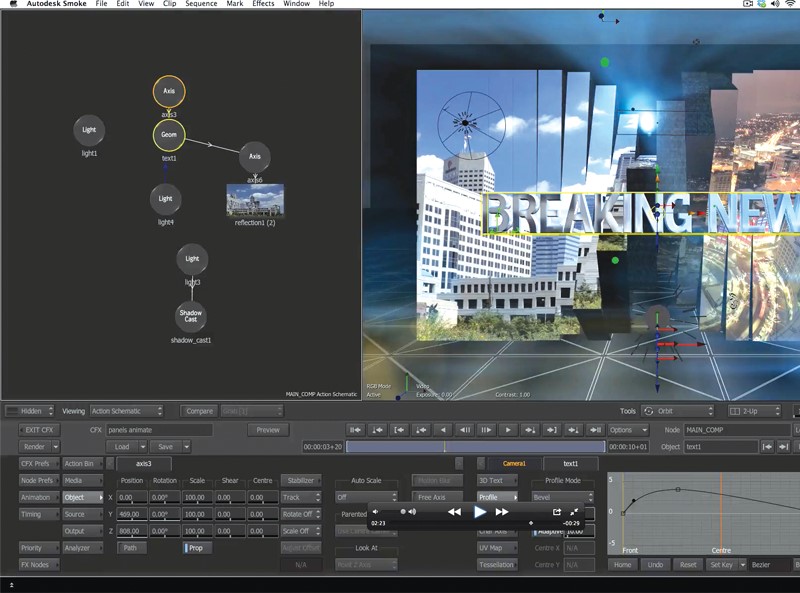Jump to previous object button beside text1
The width and height of the screenshot is (800, 593).
(767, 447)
